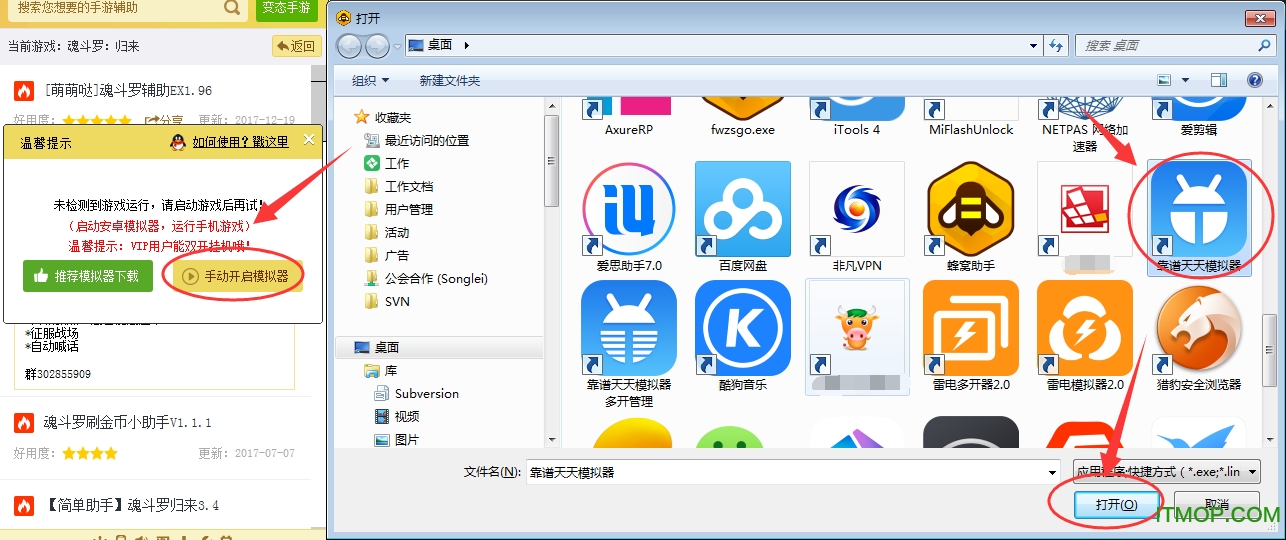Open [萌萌哒]魂斗罗辅助EX1.96 entry
This screenshot has height=540, width=1286.
click(x=127, y=91)
